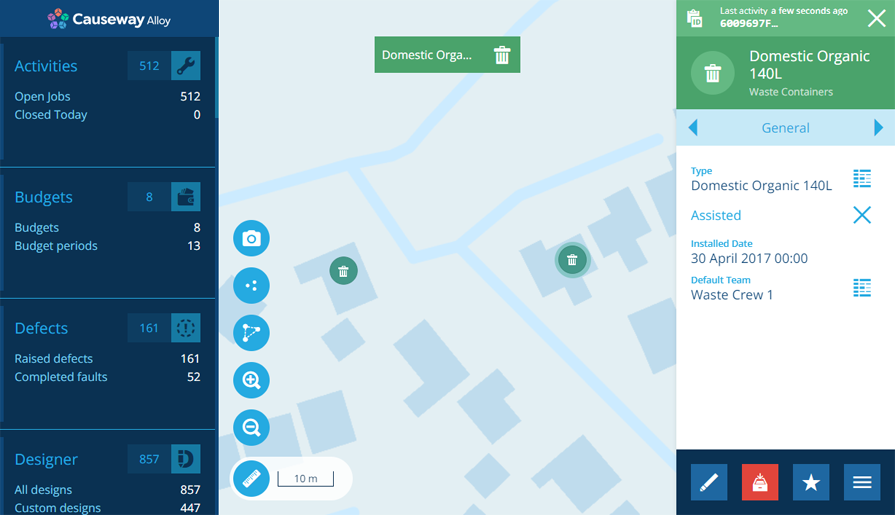Click the Waste Crew 1 value
This screenshot has width=895, height=515.
coord(732,295)
